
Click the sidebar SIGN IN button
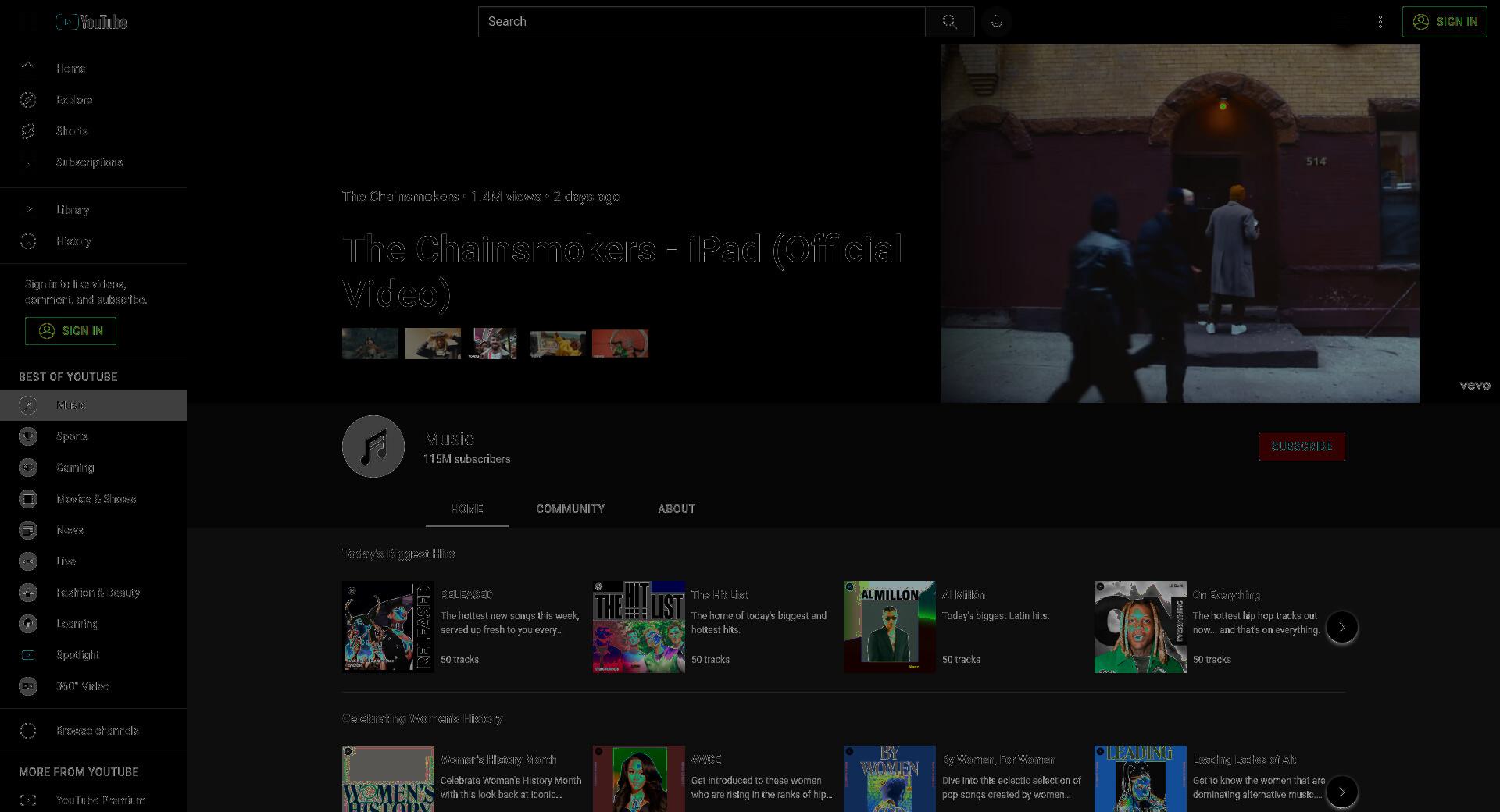point(70,331)
